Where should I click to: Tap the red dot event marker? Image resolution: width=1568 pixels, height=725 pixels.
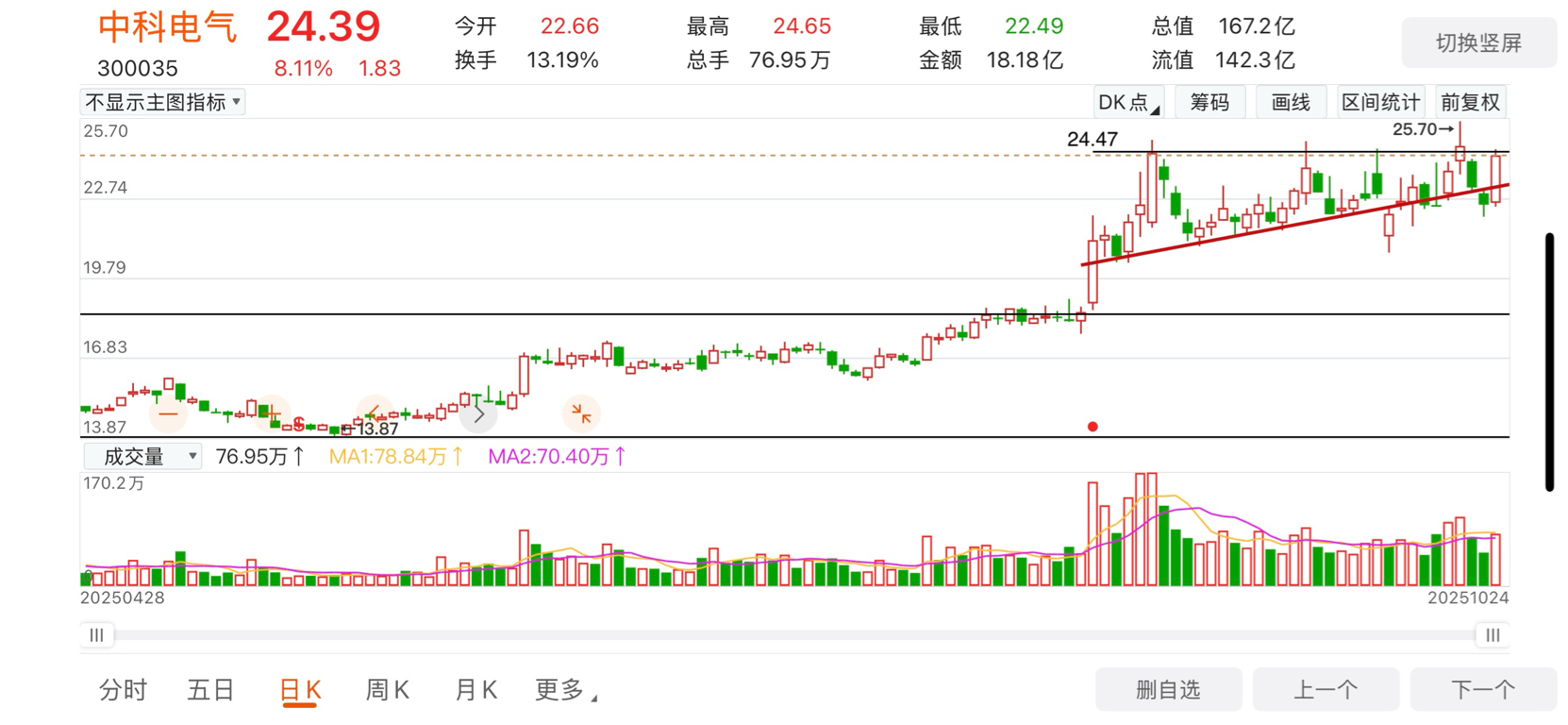[x=1093, y=427]
